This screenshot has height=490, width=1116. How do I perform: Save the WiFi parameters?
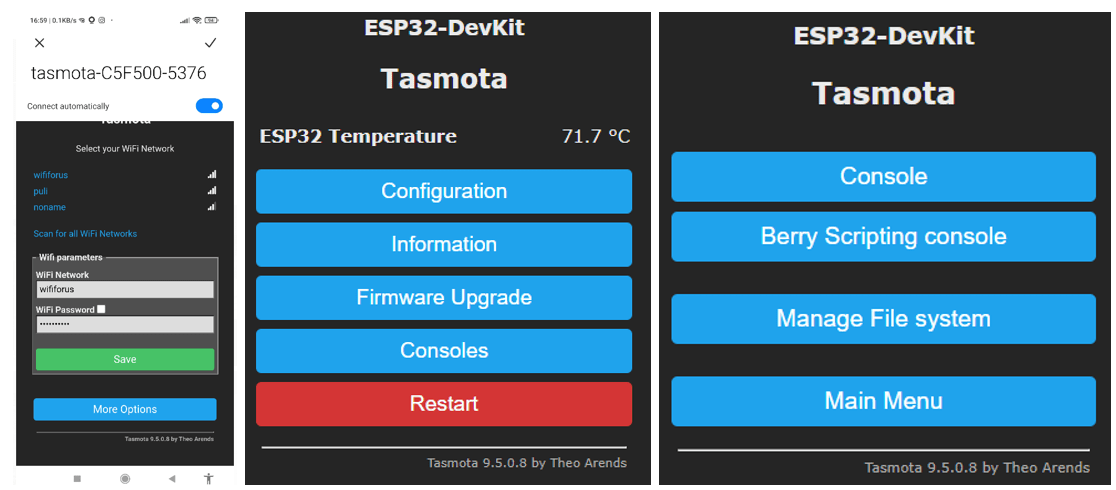(125, 359)
